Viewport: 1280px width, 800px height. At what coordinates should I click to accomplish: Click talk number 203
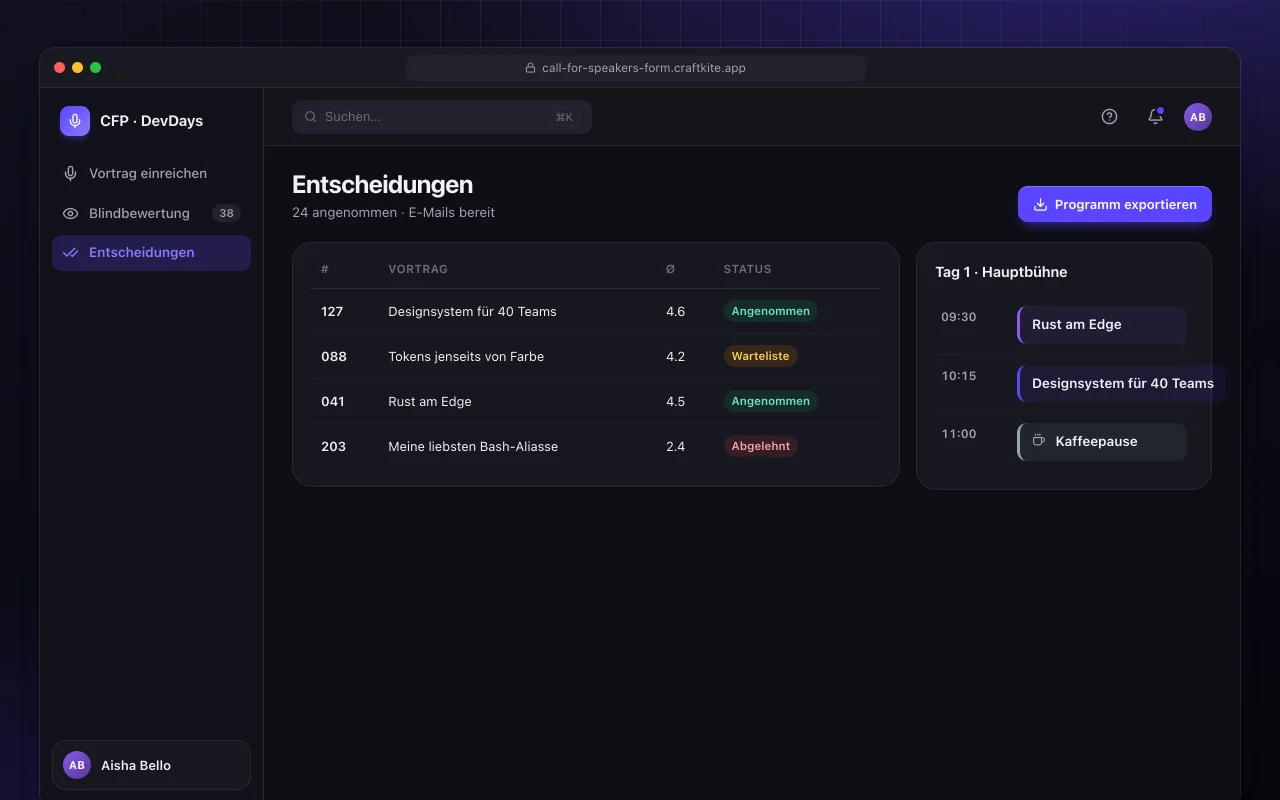333,446
